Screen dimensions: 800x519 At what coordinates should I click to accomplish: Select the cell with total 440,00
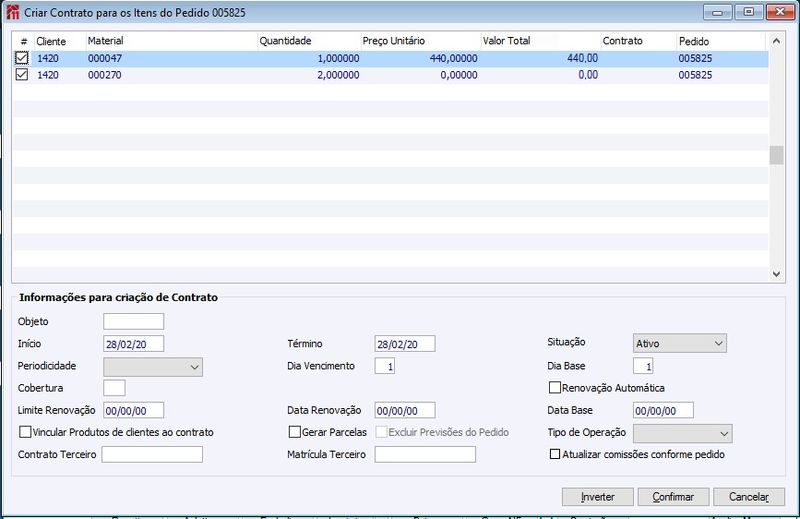coord(541,59)
